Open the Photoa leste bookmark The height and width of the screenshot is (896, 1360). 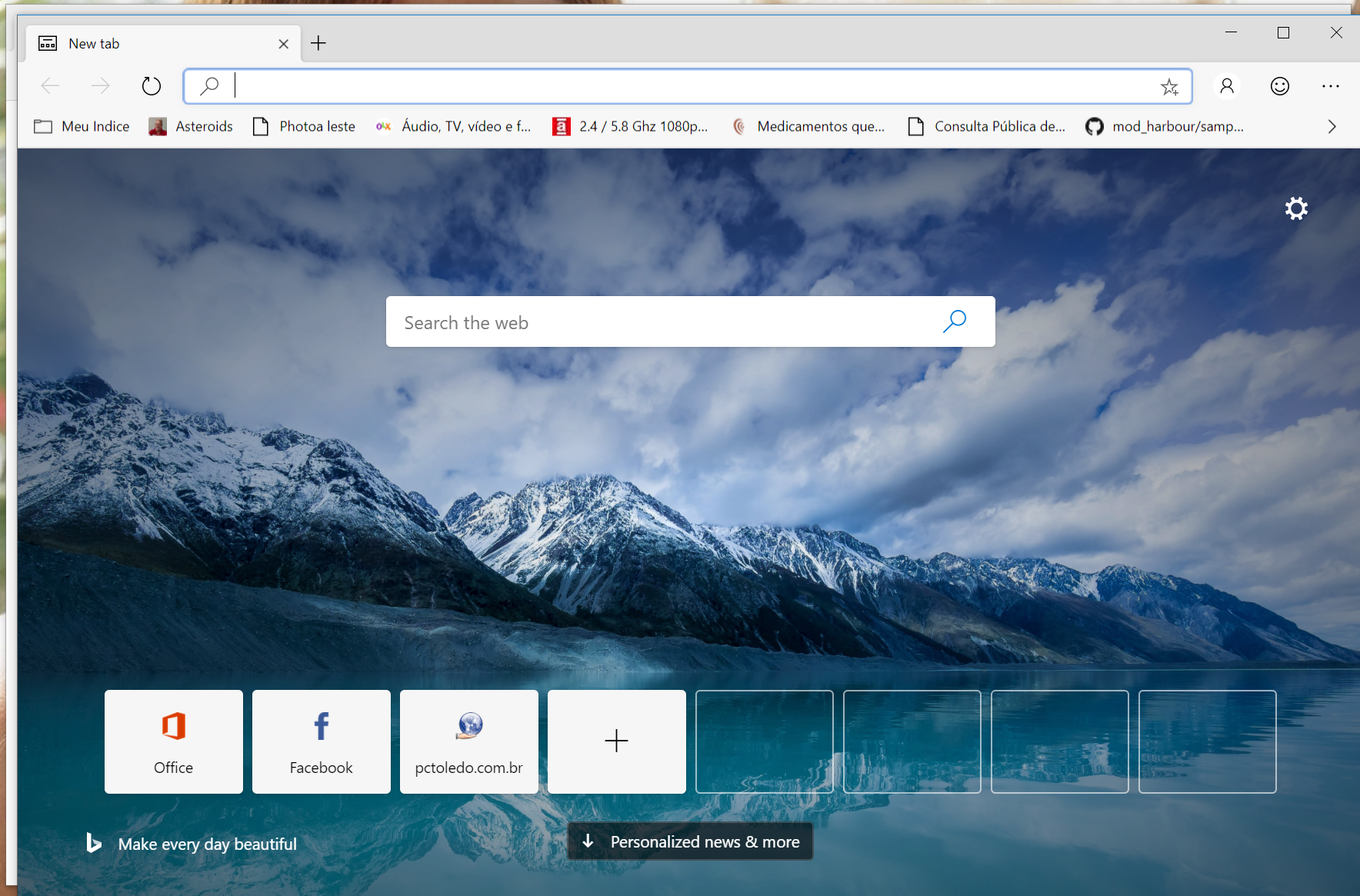point(305,126)
